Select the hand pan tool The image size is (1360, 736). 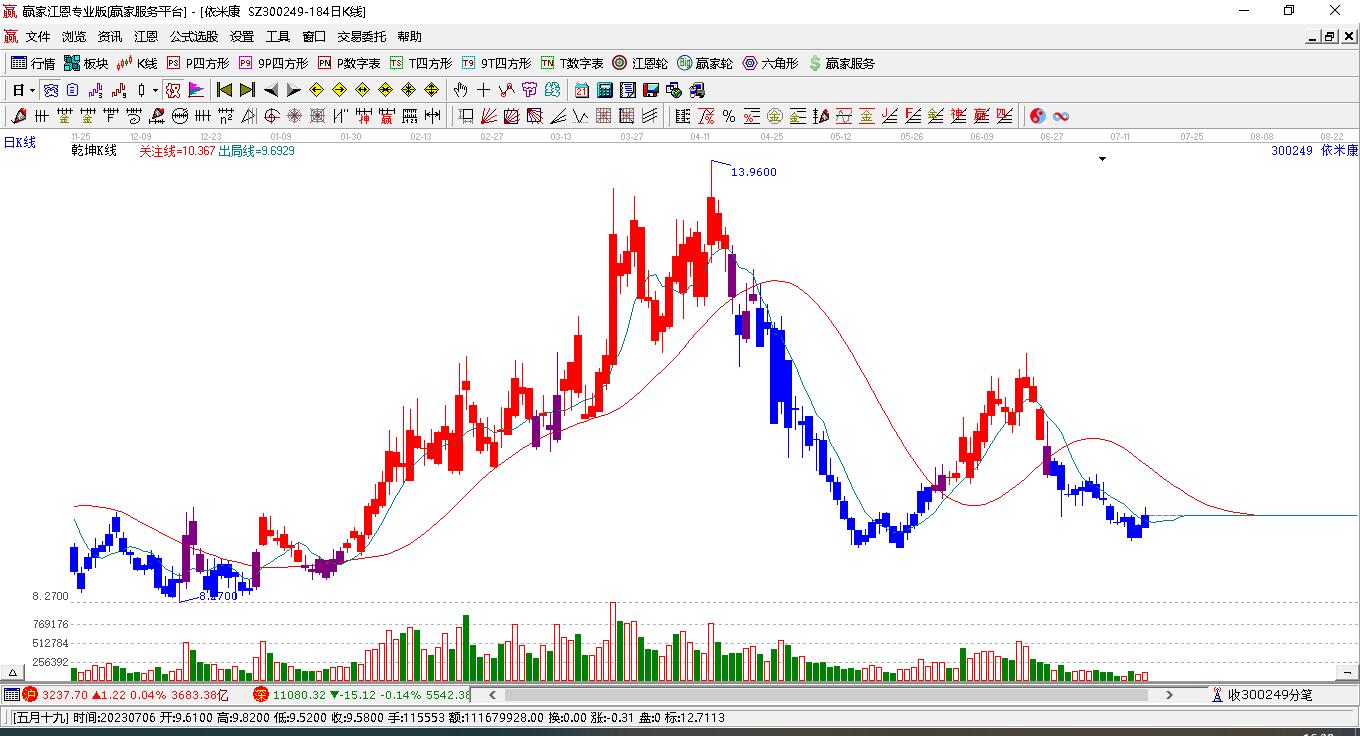click(461, 90)
